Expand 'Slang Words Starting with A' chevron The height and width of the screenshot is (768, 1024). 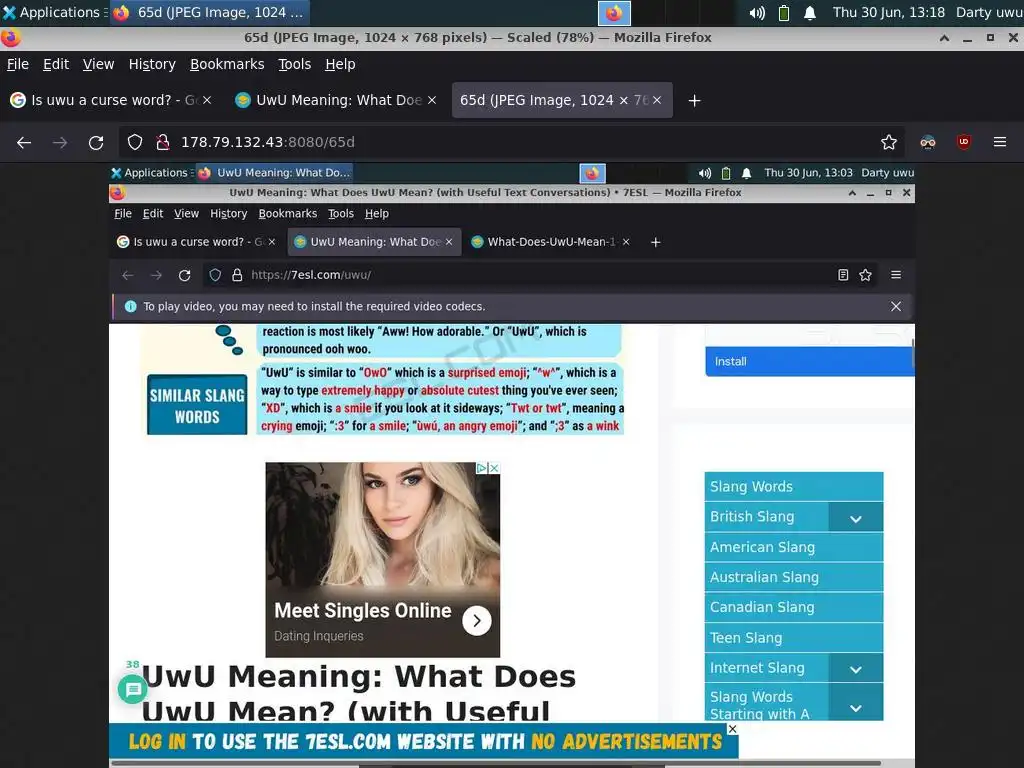[856, 705]
